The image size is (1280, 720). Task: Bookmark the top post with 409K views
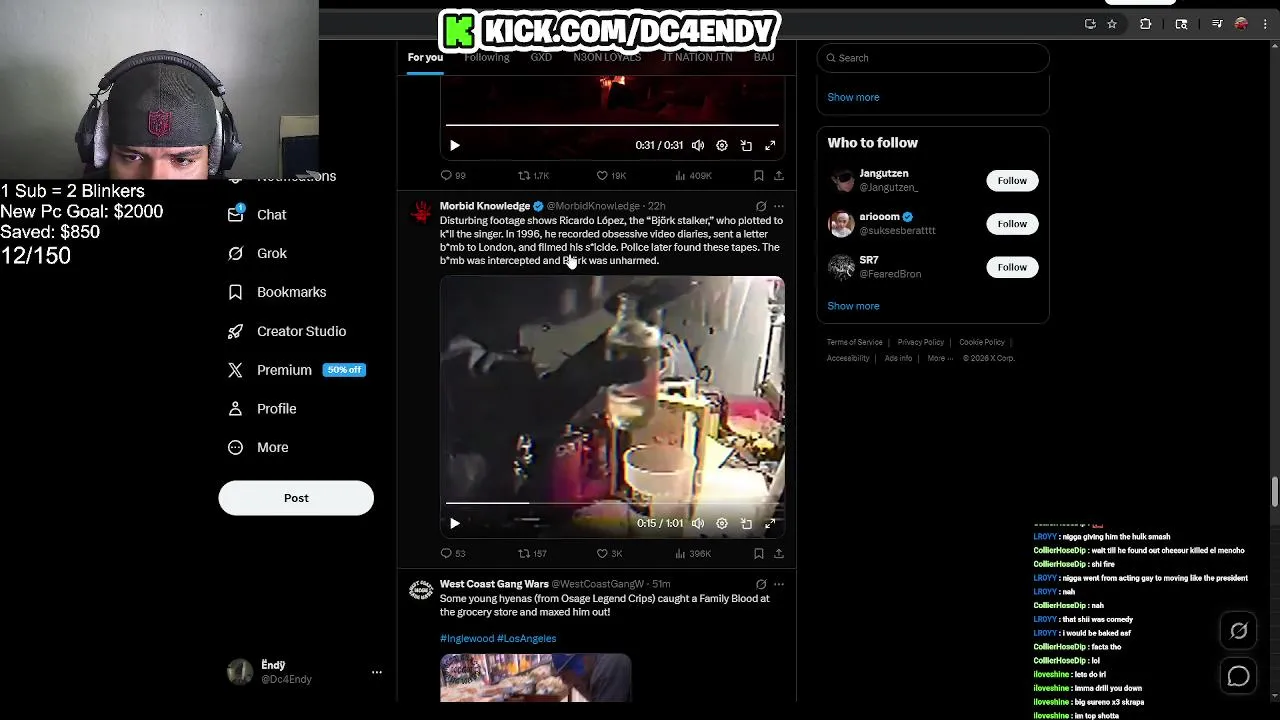[x=759, y=175]
